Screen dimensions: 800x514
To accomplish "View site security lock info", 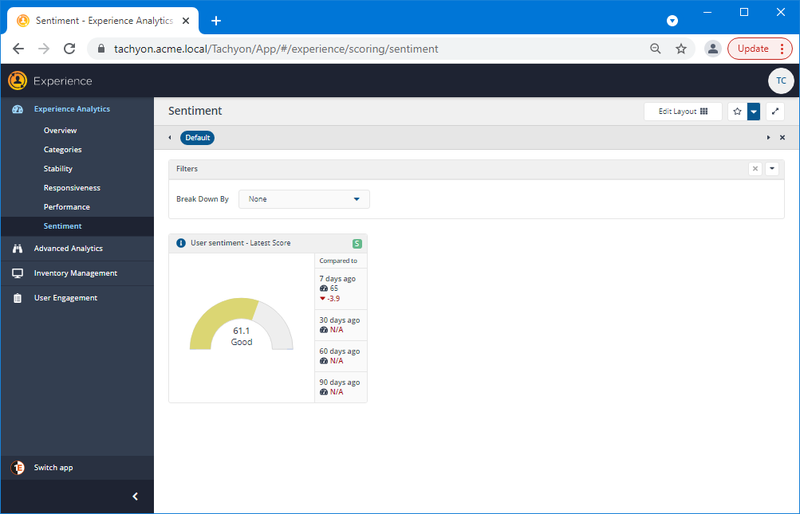I will (101, 48).
